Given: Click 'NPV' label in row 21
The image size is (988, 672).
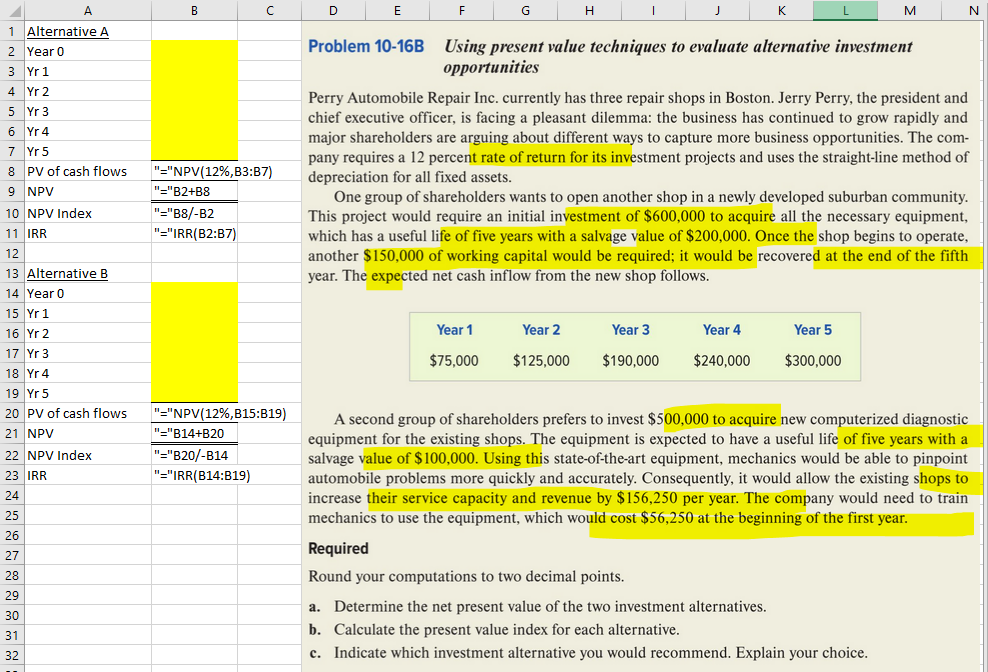Looking at the screenshot, I should click(x=40, y=434).
